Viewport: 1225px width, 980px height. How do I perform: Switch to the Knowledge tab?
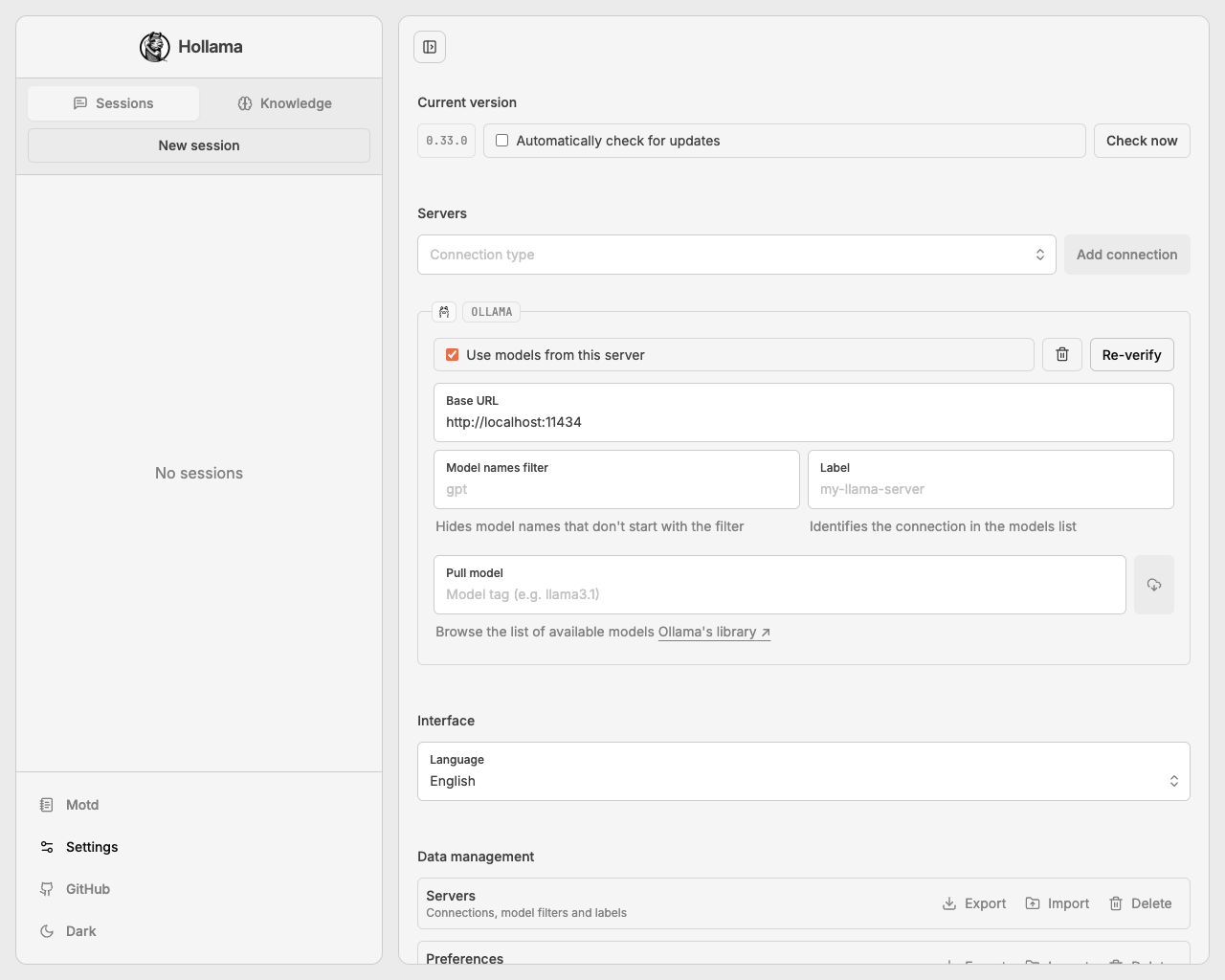coord(284,103)
